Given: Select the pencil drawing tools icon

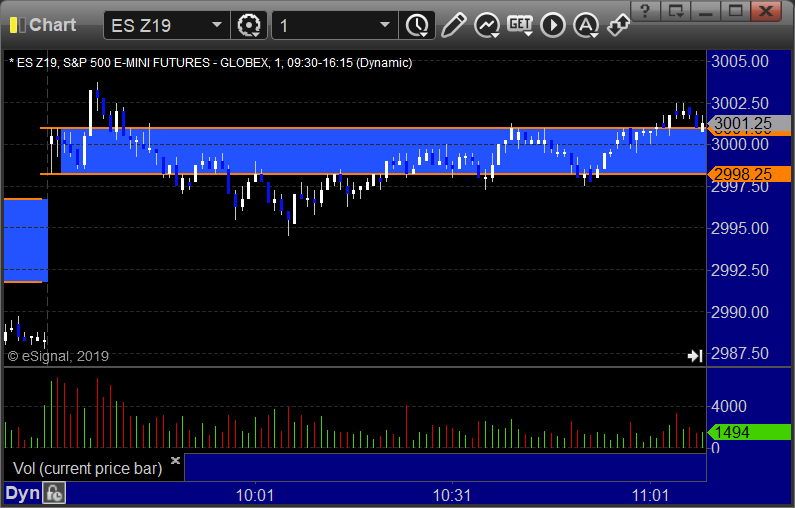Looking at the screenshot, I should pos(453,25).
